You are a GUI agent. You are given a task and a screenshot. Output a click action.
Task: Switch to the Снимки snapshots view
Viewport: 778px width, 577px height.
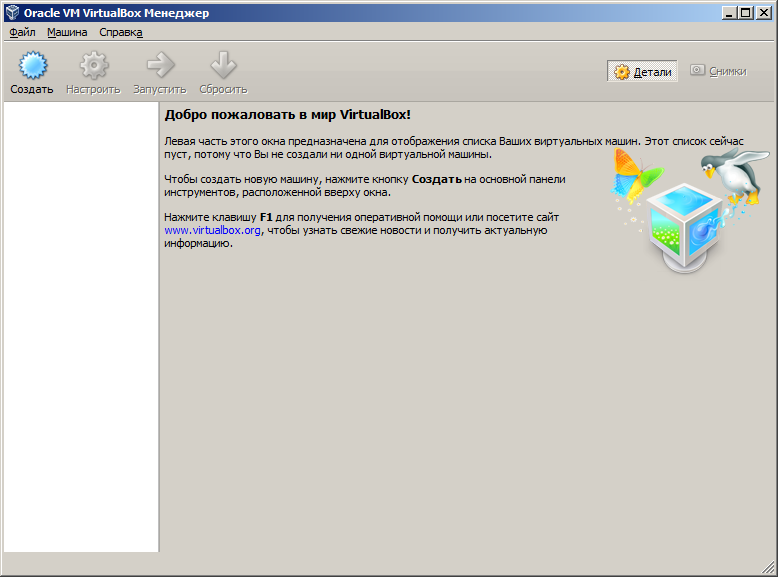click(x=718, y=72)
